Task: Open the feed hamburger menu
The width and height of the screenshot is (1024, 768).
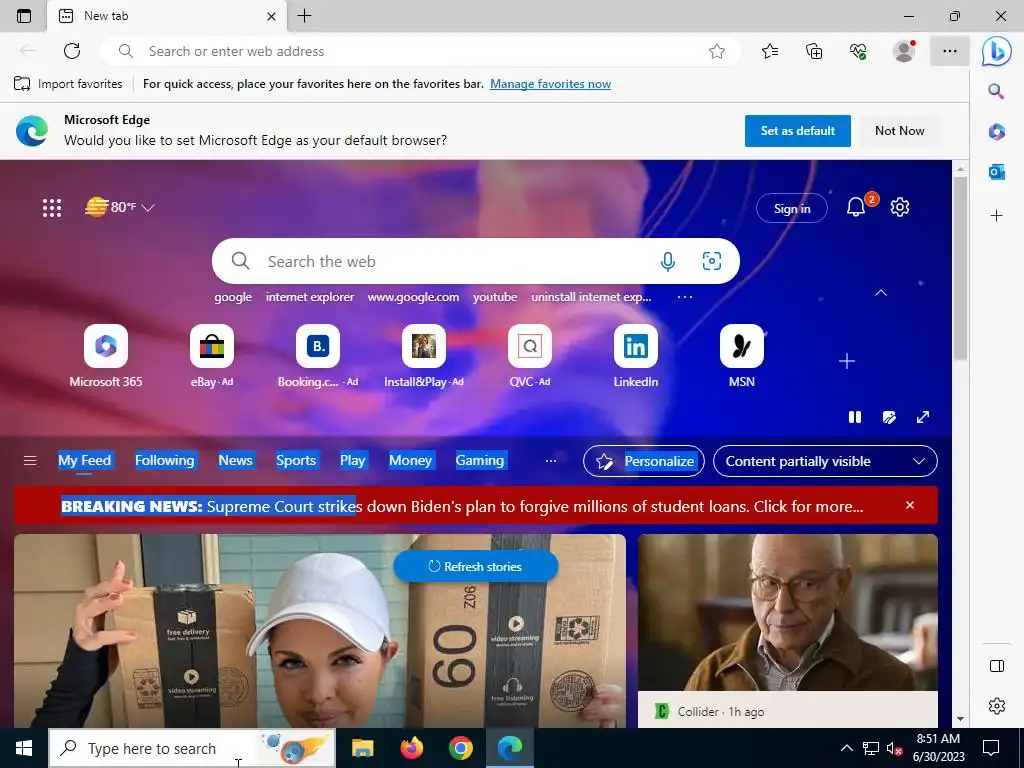Action: 30,461
